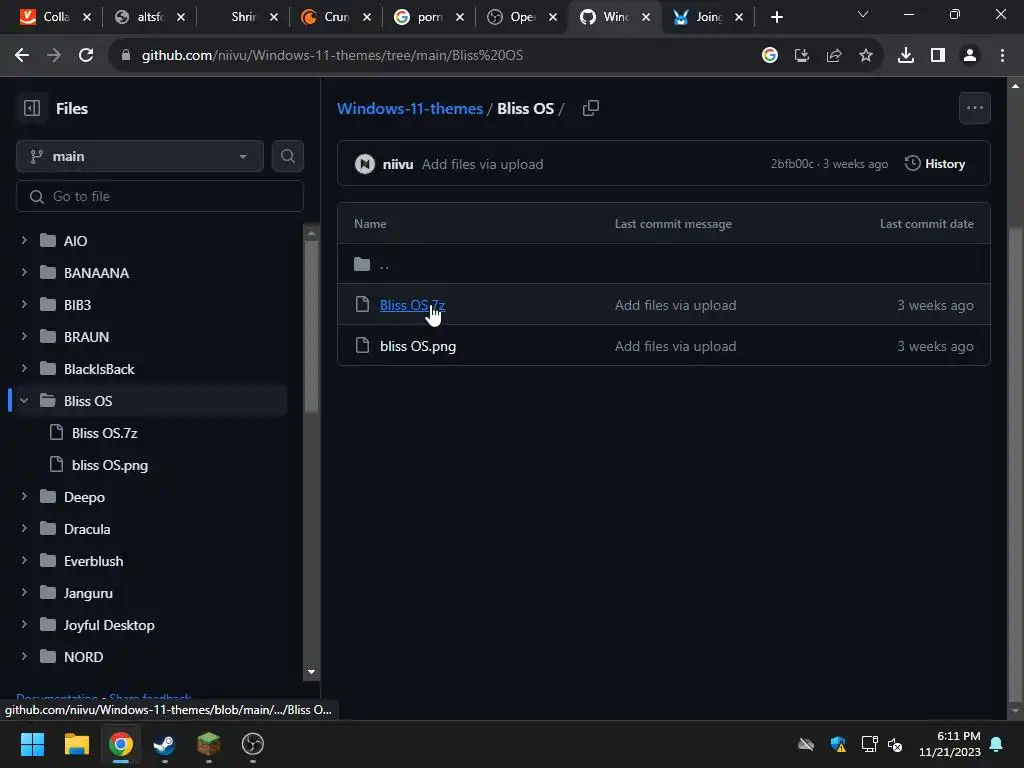Open Chrome profile menu
The image size is (1024, 768).
[x=970, y=56]
